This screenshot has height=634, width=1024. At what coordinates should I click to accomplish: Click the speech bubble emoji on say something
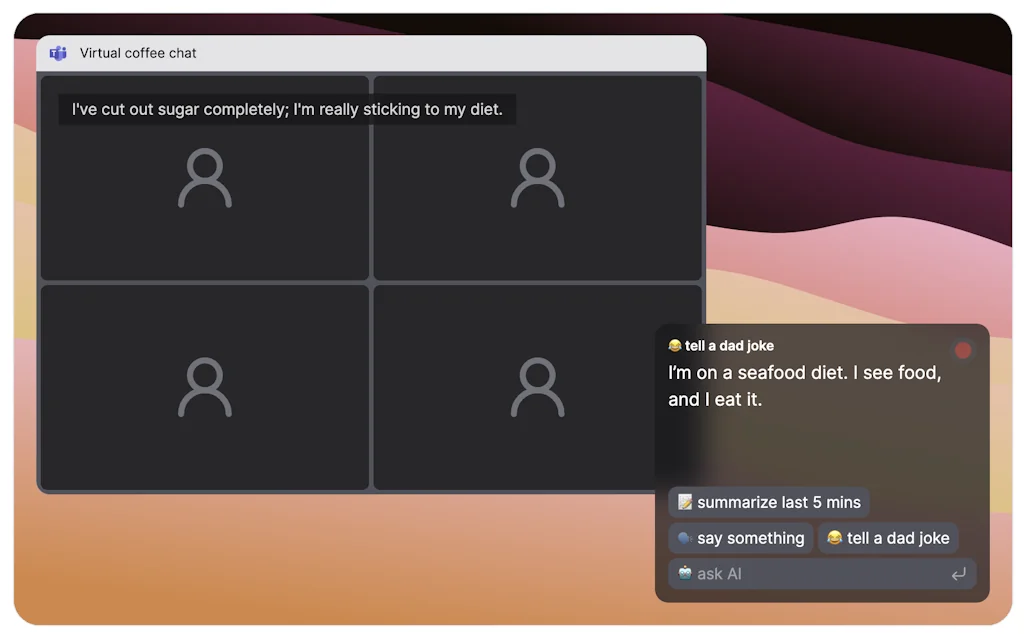[x=683, y=538]
